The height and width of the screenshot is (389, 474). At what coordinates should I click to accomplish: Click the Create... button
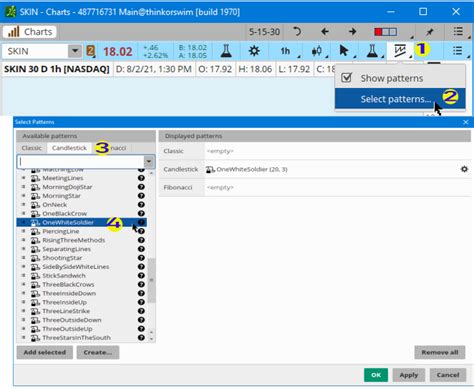98,352
